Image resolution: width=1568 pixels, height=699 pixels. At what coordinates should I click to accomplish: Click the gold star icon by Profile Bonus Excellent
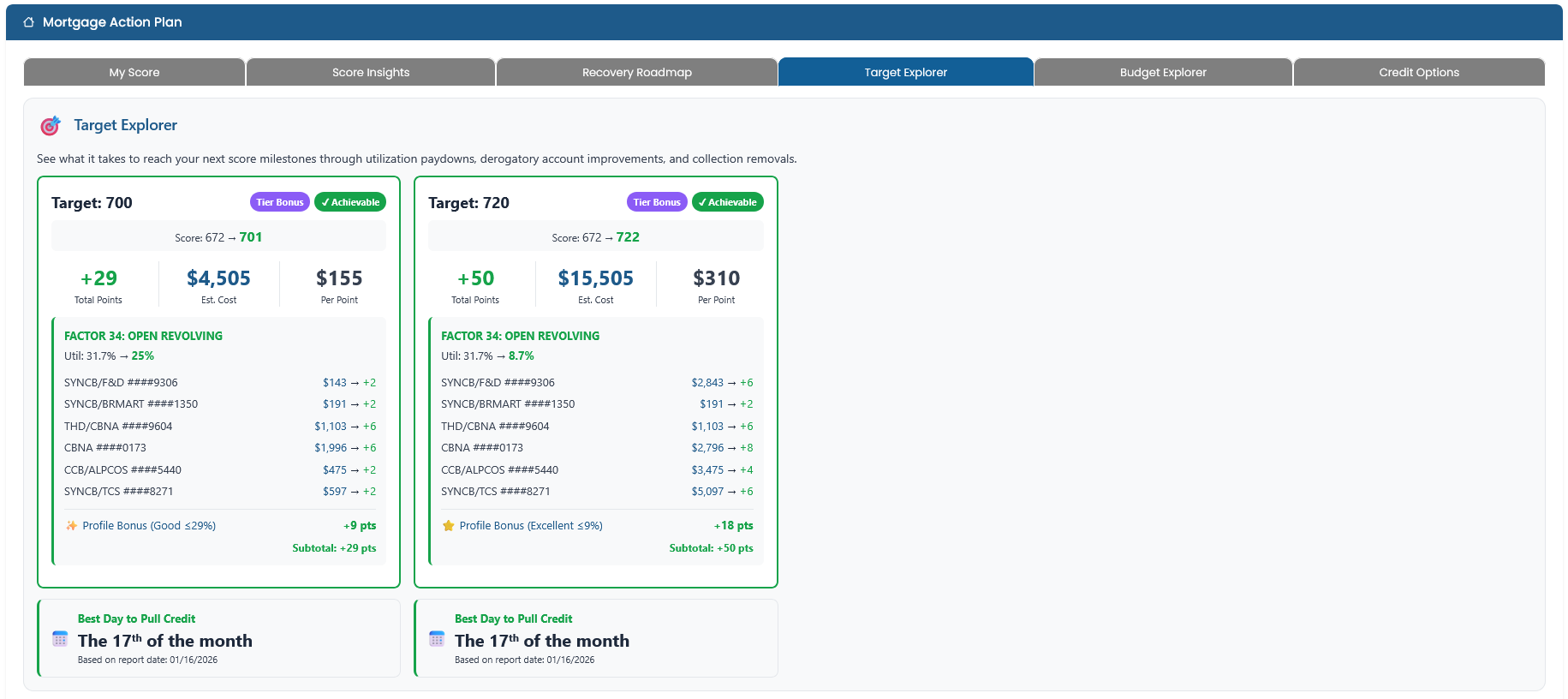(x=448, y=526)
